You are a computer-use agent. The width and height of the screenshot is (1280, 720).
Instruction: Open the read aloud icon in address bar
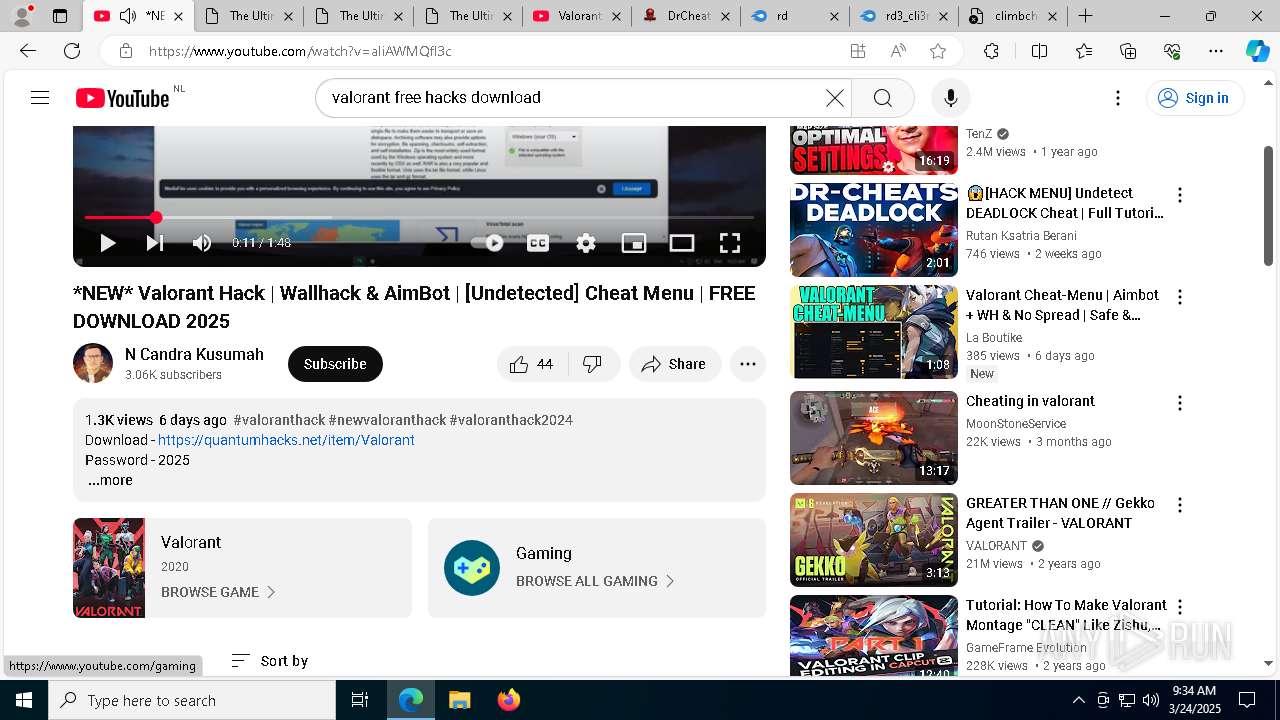[898, 51]
